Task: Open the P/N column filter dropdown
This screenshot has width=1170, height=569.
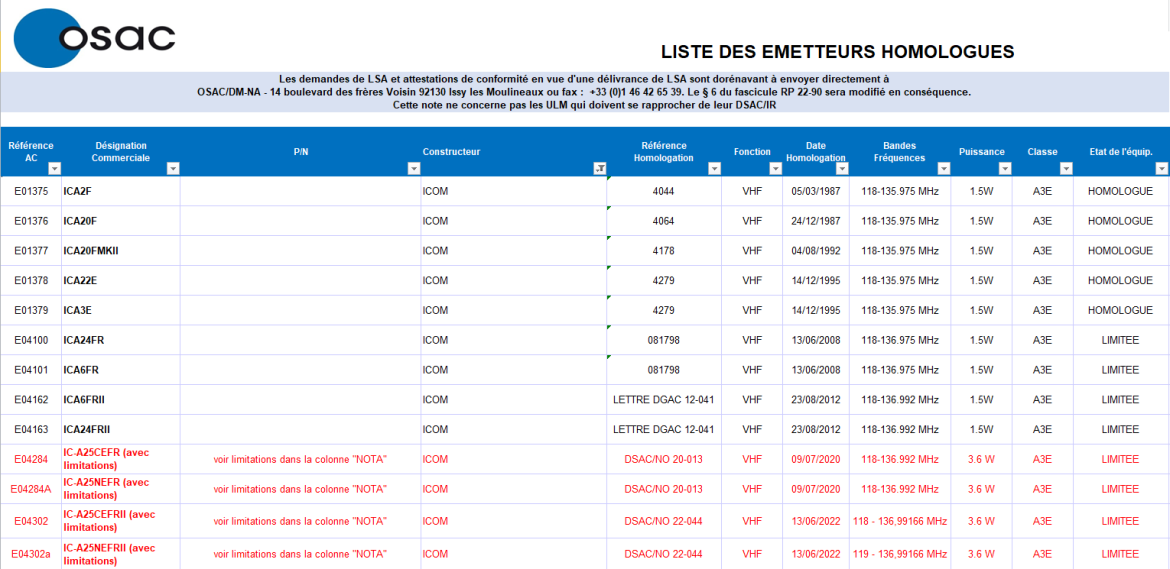Action: coord(414,169)
